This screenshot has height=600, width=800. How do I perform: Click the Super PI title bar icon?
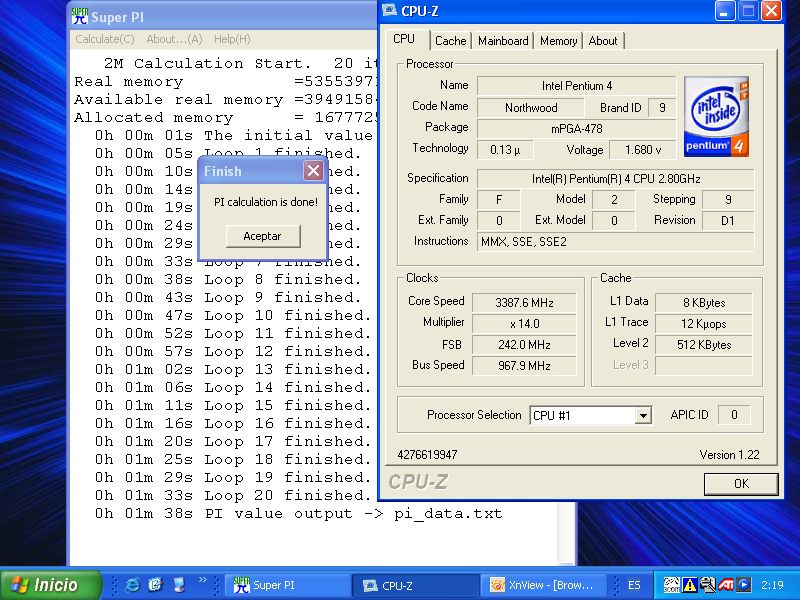coord(79,16)
